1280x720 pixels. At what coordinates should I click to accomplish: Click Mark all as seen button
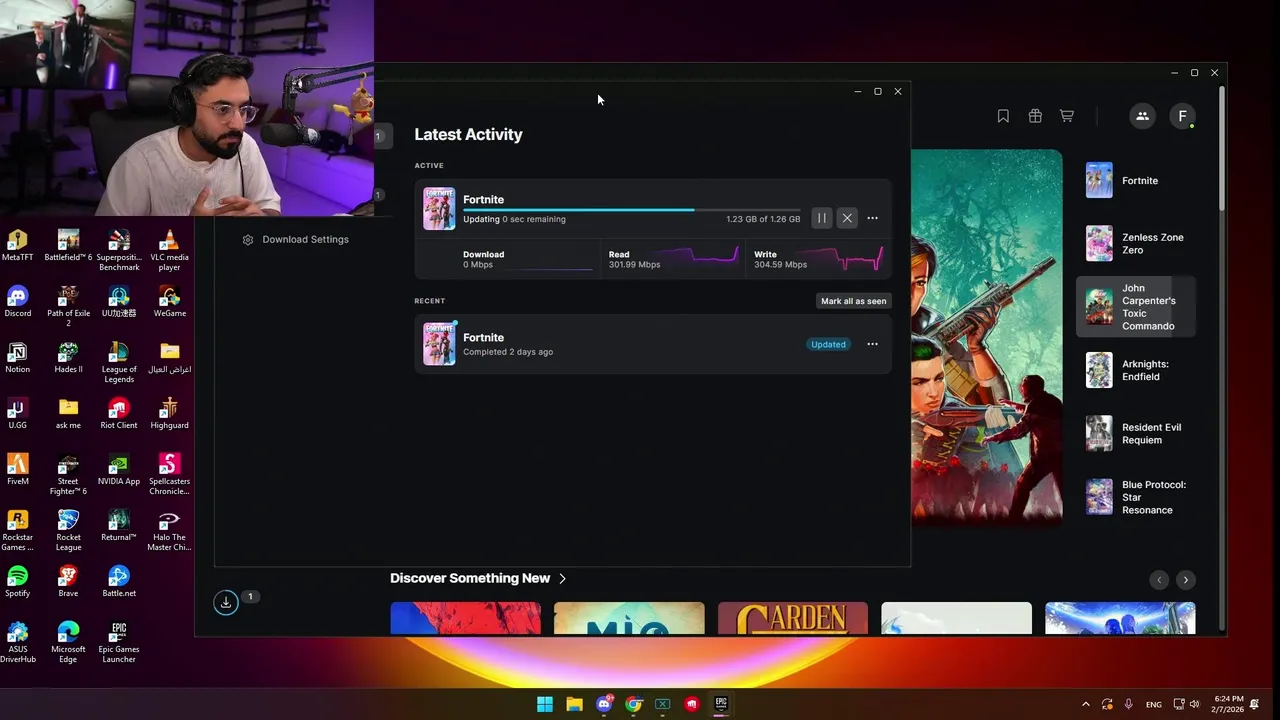853,301
